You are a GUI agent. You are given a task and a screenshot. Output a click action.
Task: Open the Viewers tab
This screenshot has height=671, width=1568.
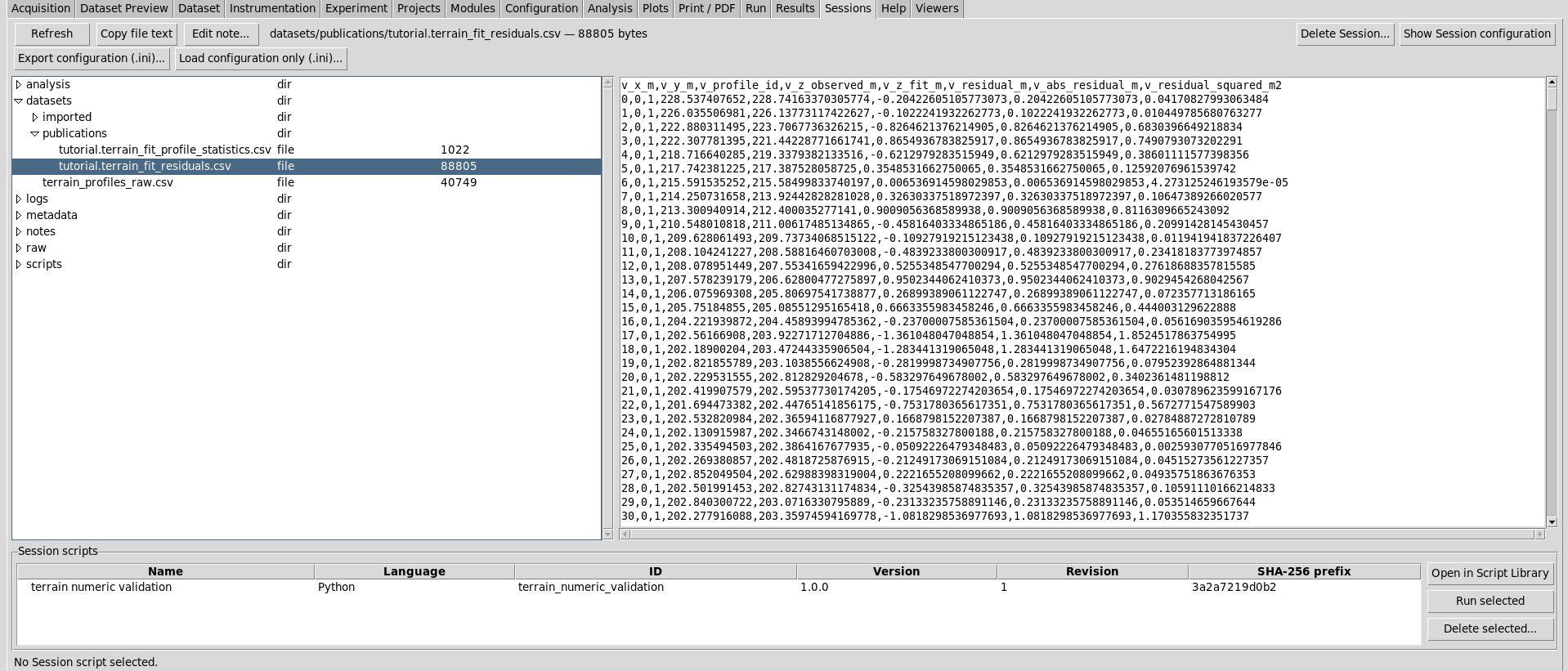937,8
